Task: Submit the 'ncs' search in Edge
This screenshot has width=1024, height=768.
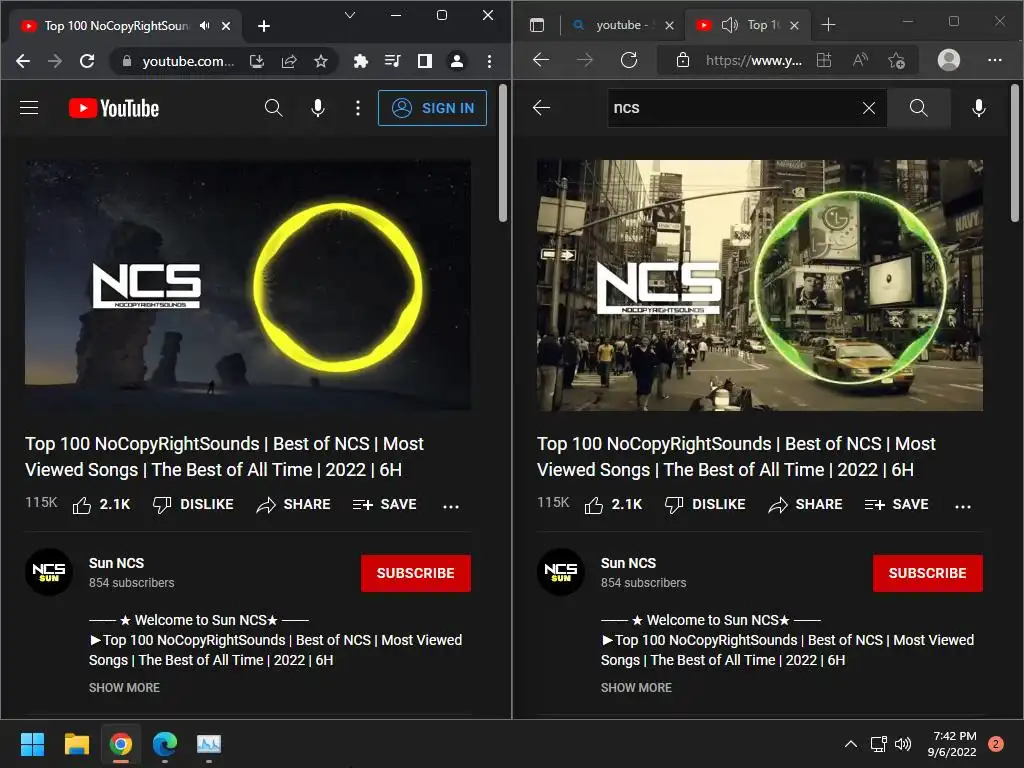Action: click(919, 108)
